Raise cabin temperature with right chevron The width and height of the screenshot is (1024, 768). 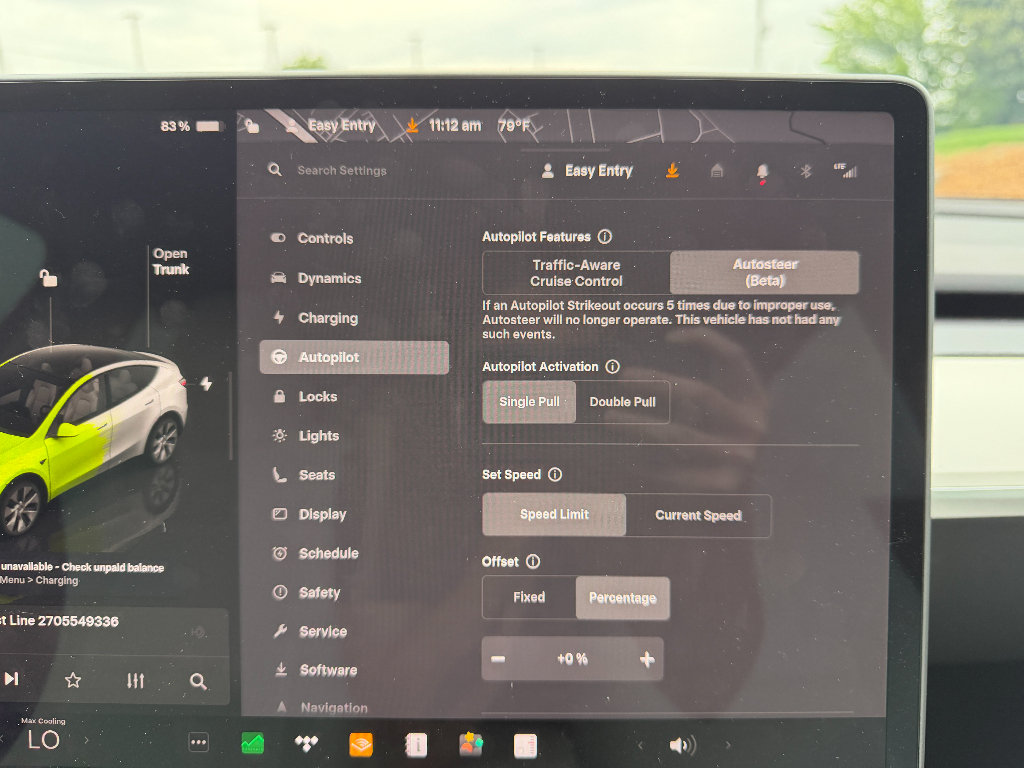(86, 741)
